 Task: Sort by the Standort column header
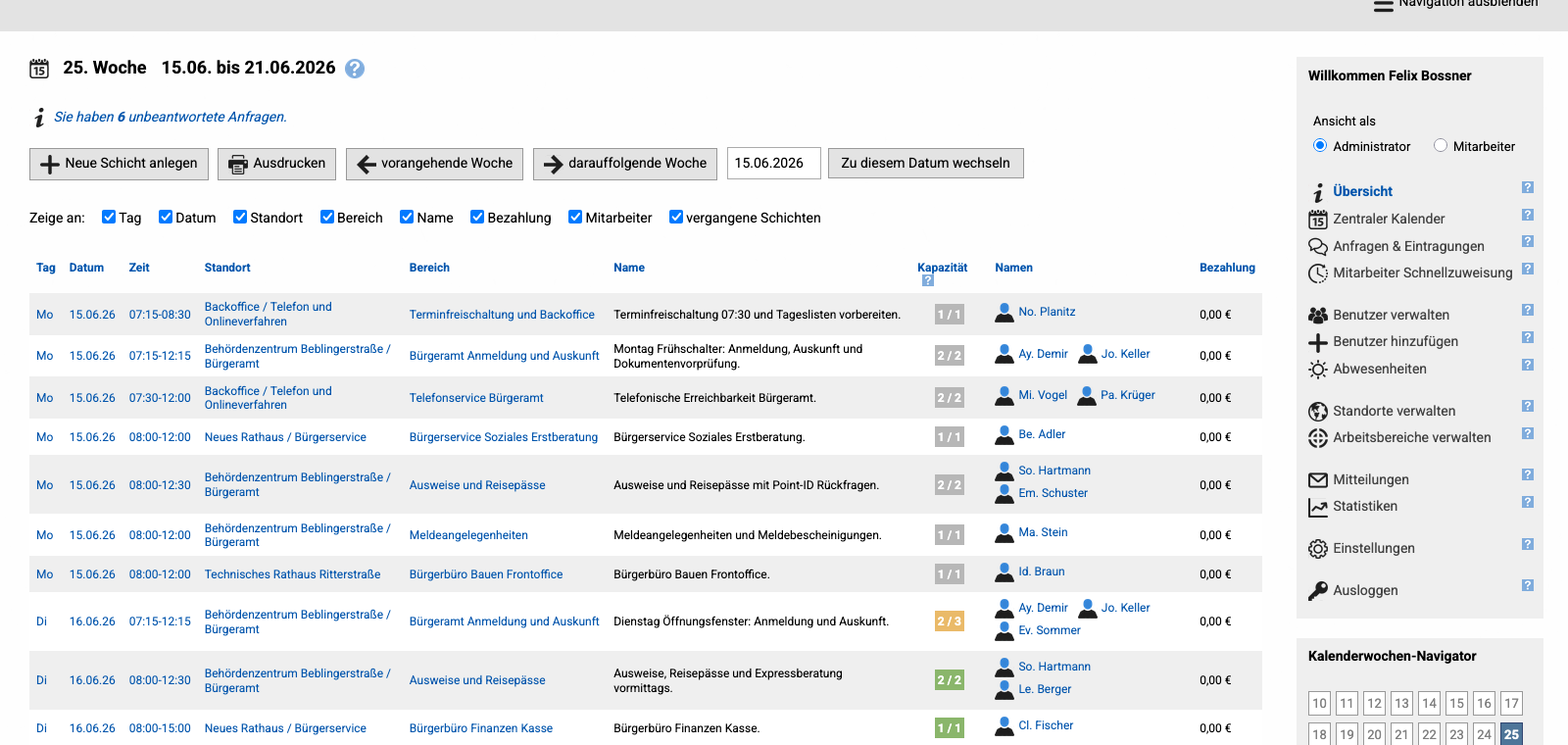tap(227, 268)
